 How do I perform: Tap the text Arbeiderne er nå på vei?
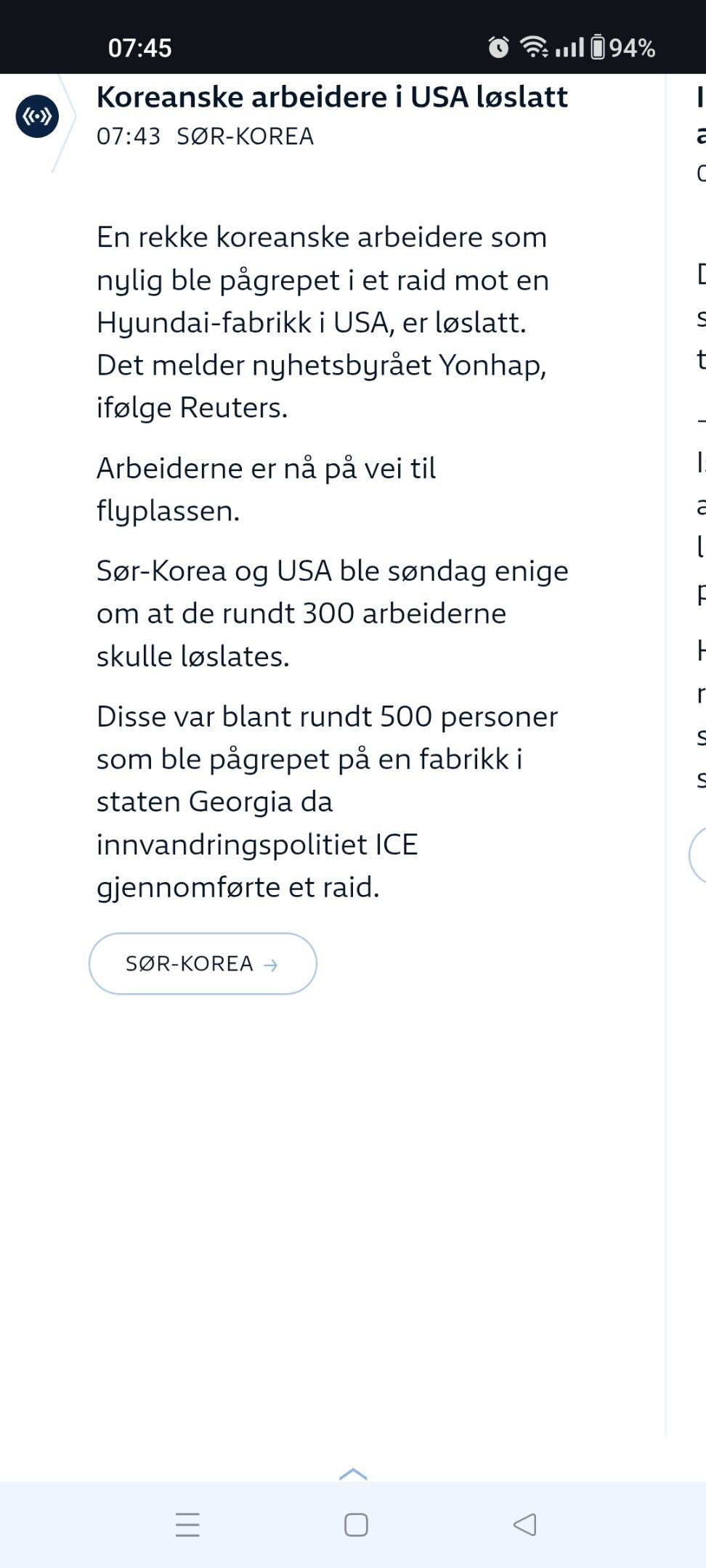pyautogui.click(x=266, y=468)
